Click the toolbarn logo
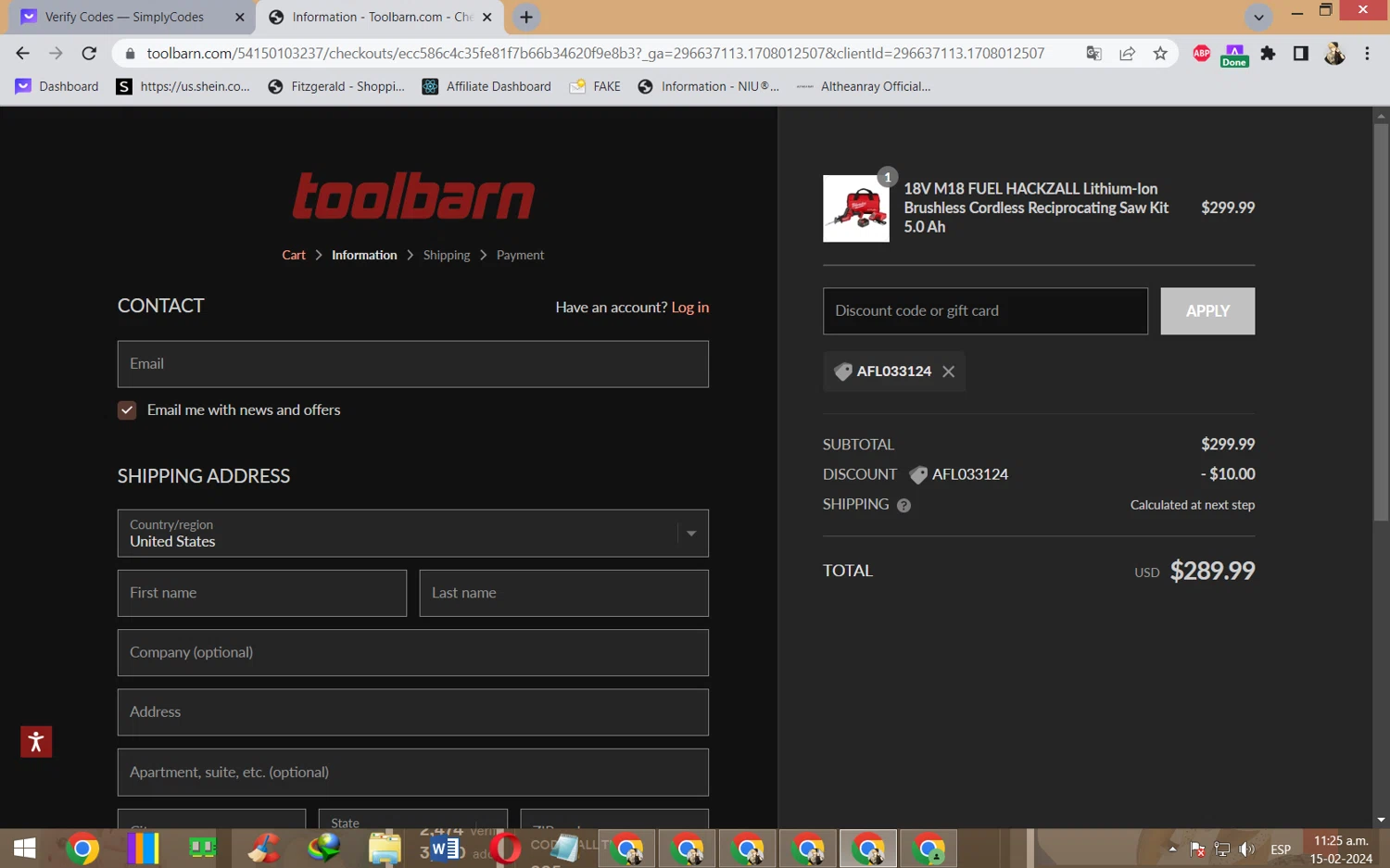 [x=413, y=195]
